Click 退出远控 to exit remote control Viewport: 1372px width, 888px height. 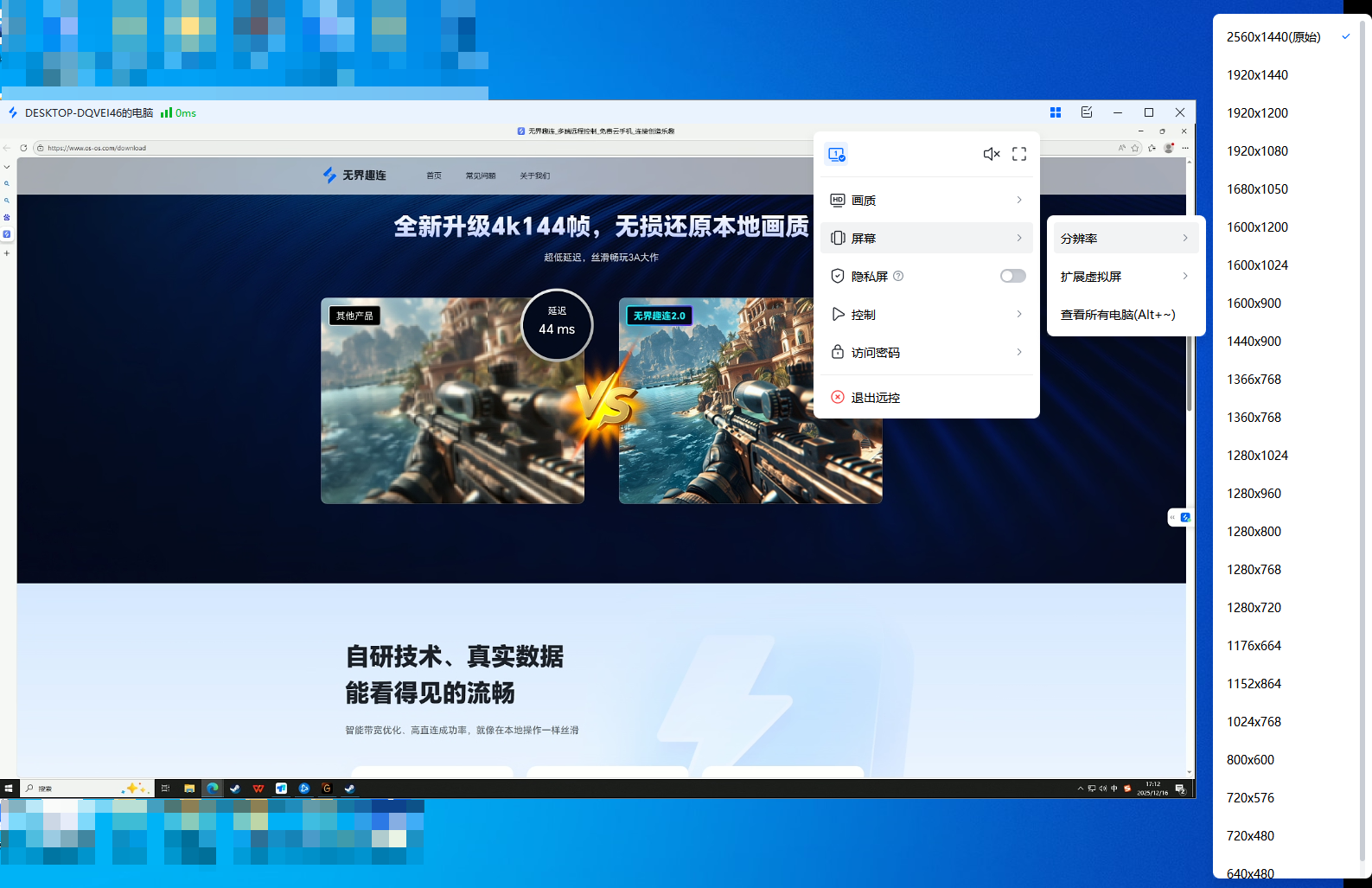(927, 397)
